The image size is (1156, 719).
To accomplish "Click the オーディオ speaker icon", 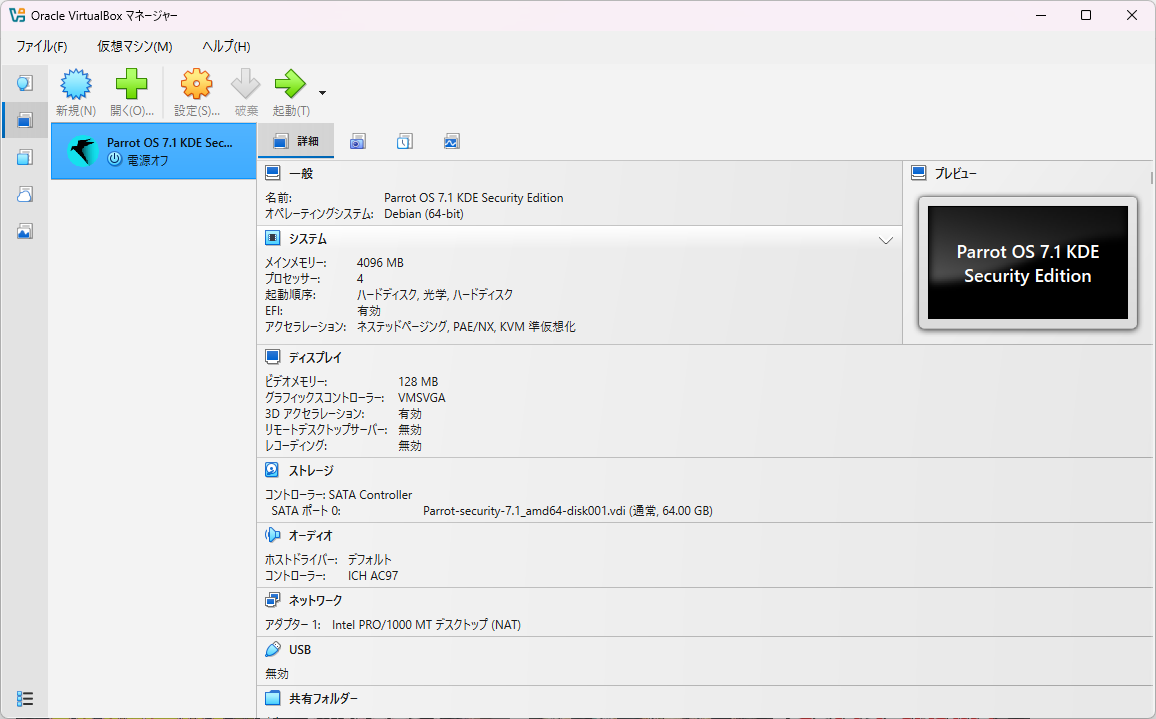I will pyautogui.click(x=273, y=535).
